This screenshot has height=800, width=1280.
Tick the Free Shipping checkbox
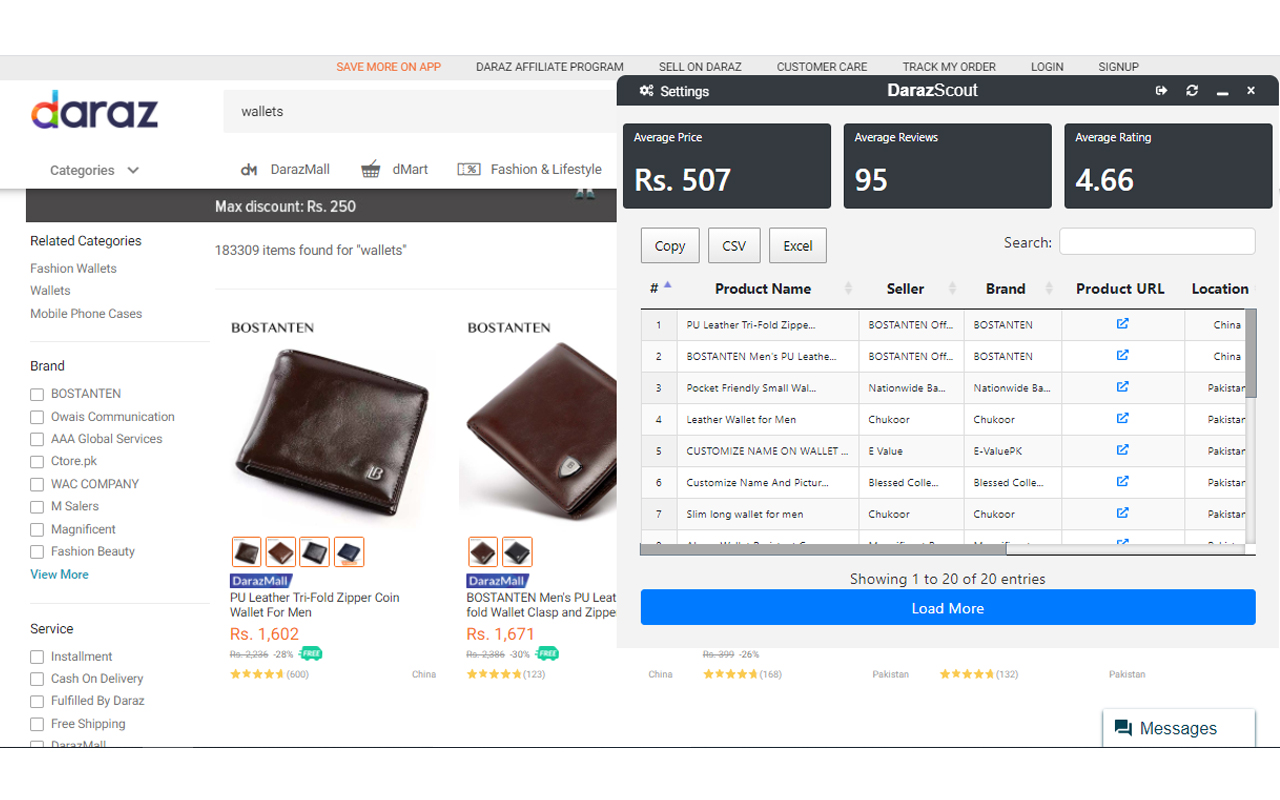tap(37, 724)
